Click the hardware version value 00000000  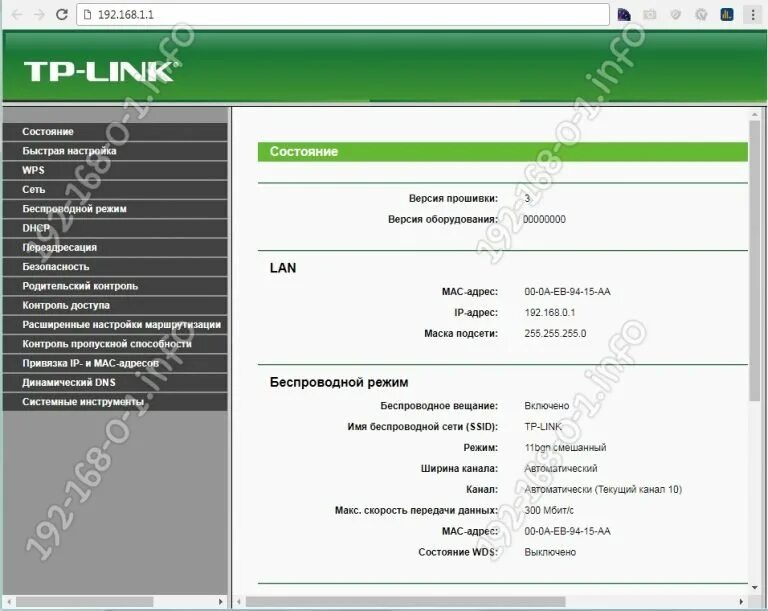544,220
